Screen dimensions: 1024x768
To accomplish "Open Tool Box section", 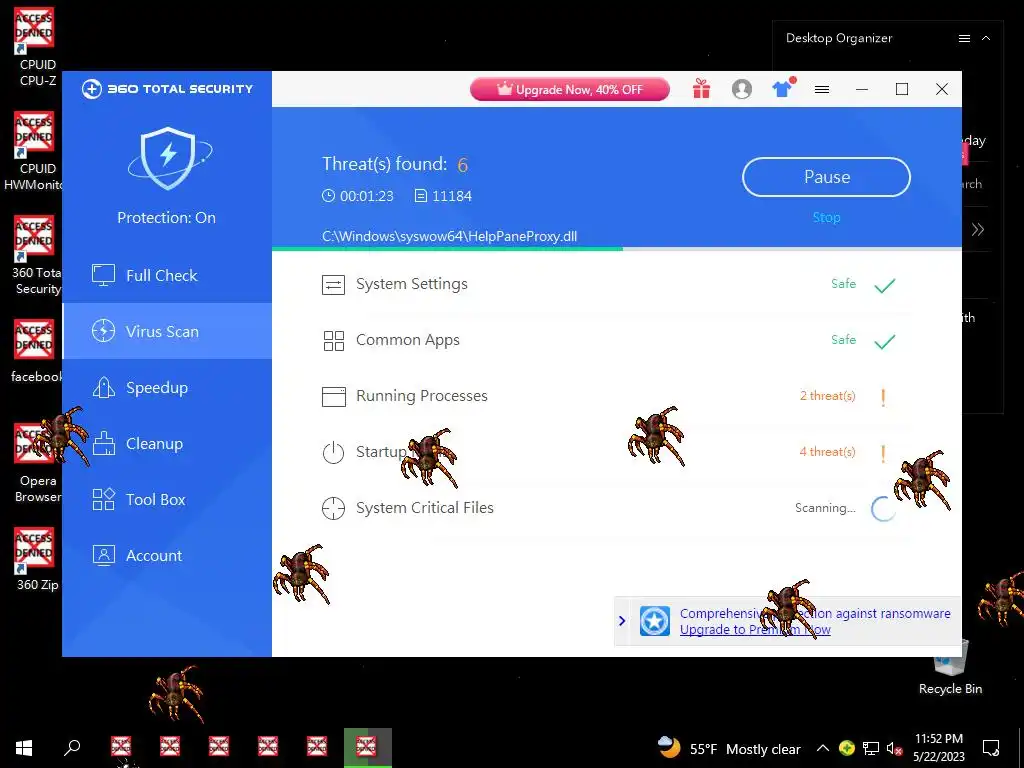I will coord(167,500).
